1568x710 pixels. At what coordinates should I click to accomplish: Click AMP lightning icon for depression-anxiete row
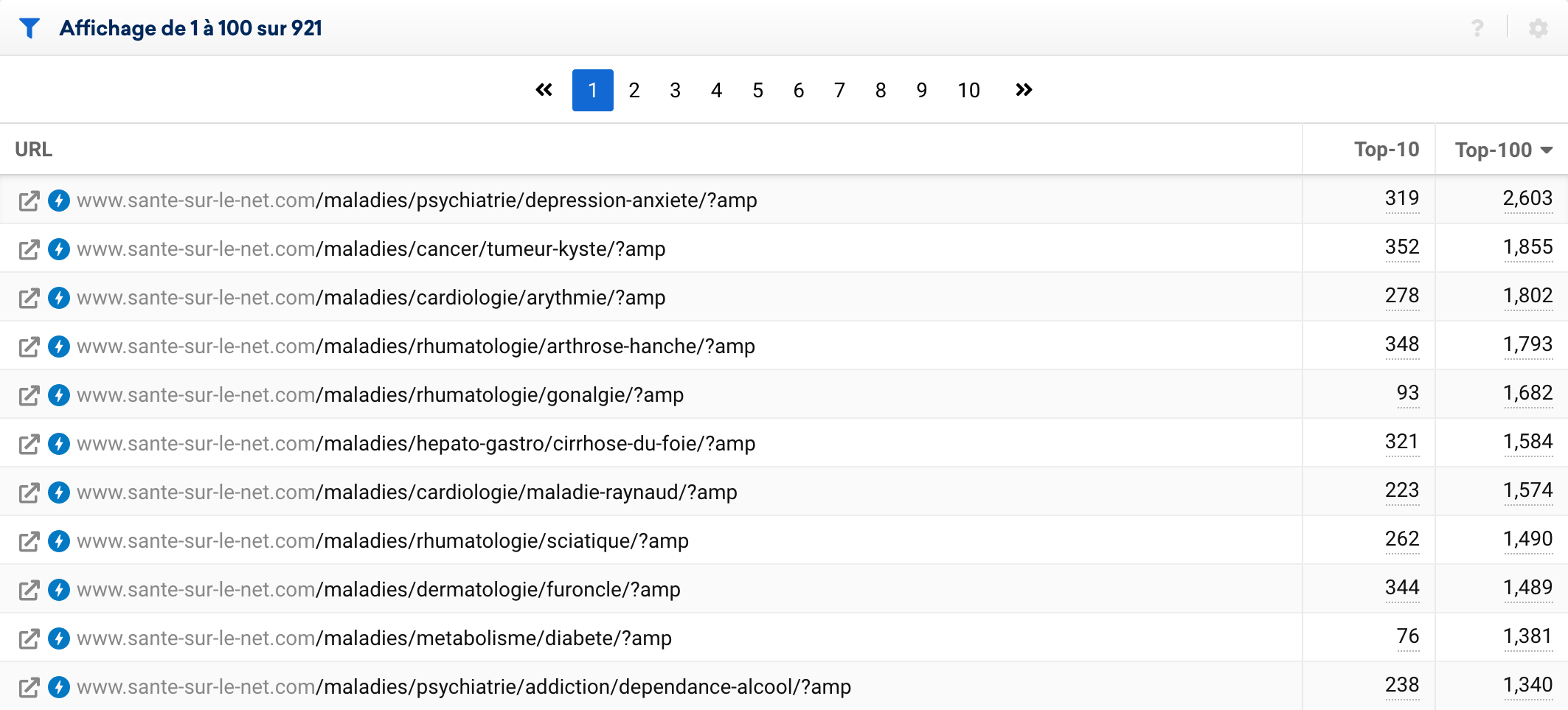[x=59, y=201]
